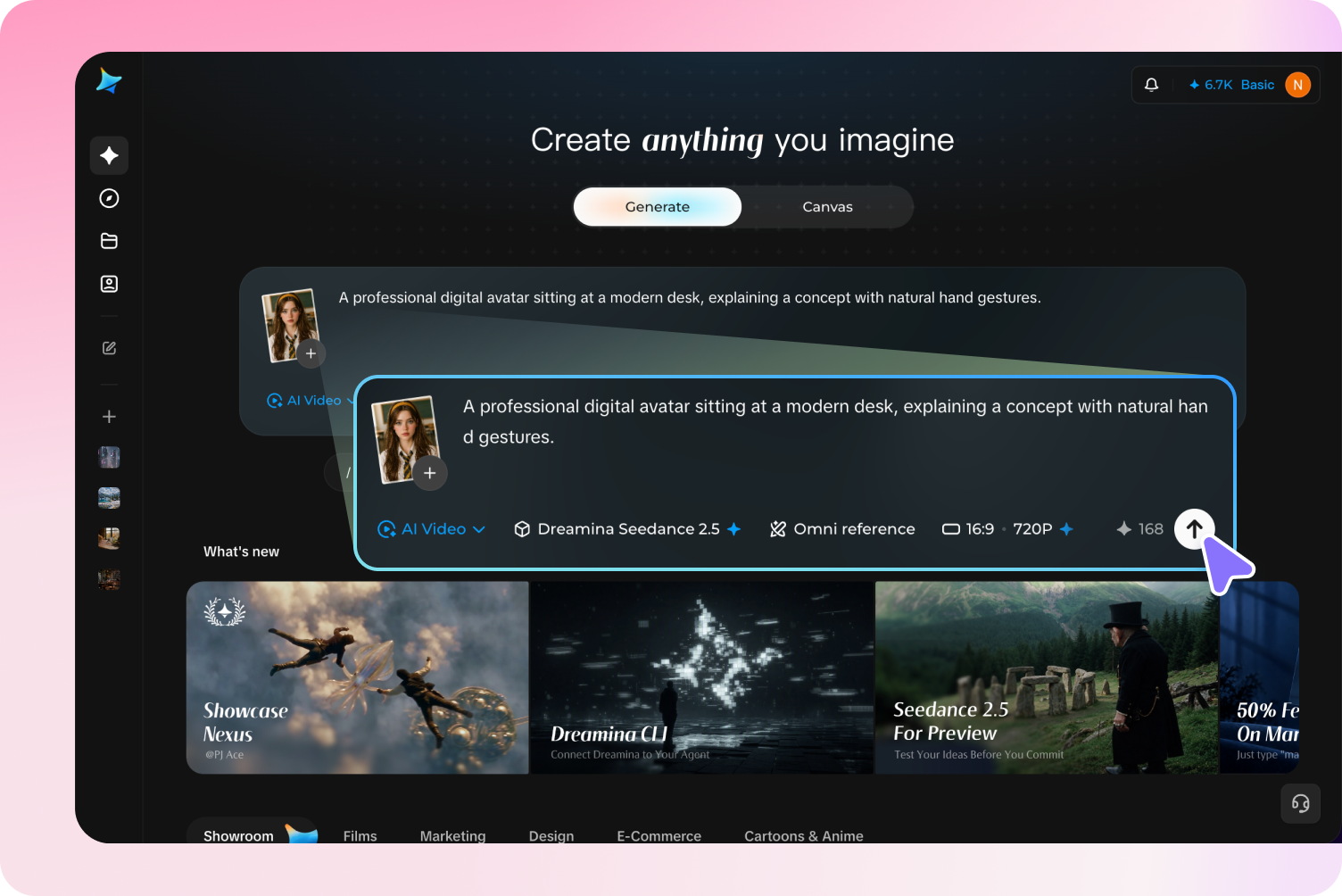
Task: Select the Marketing tab
Action: tap(453, 836)
